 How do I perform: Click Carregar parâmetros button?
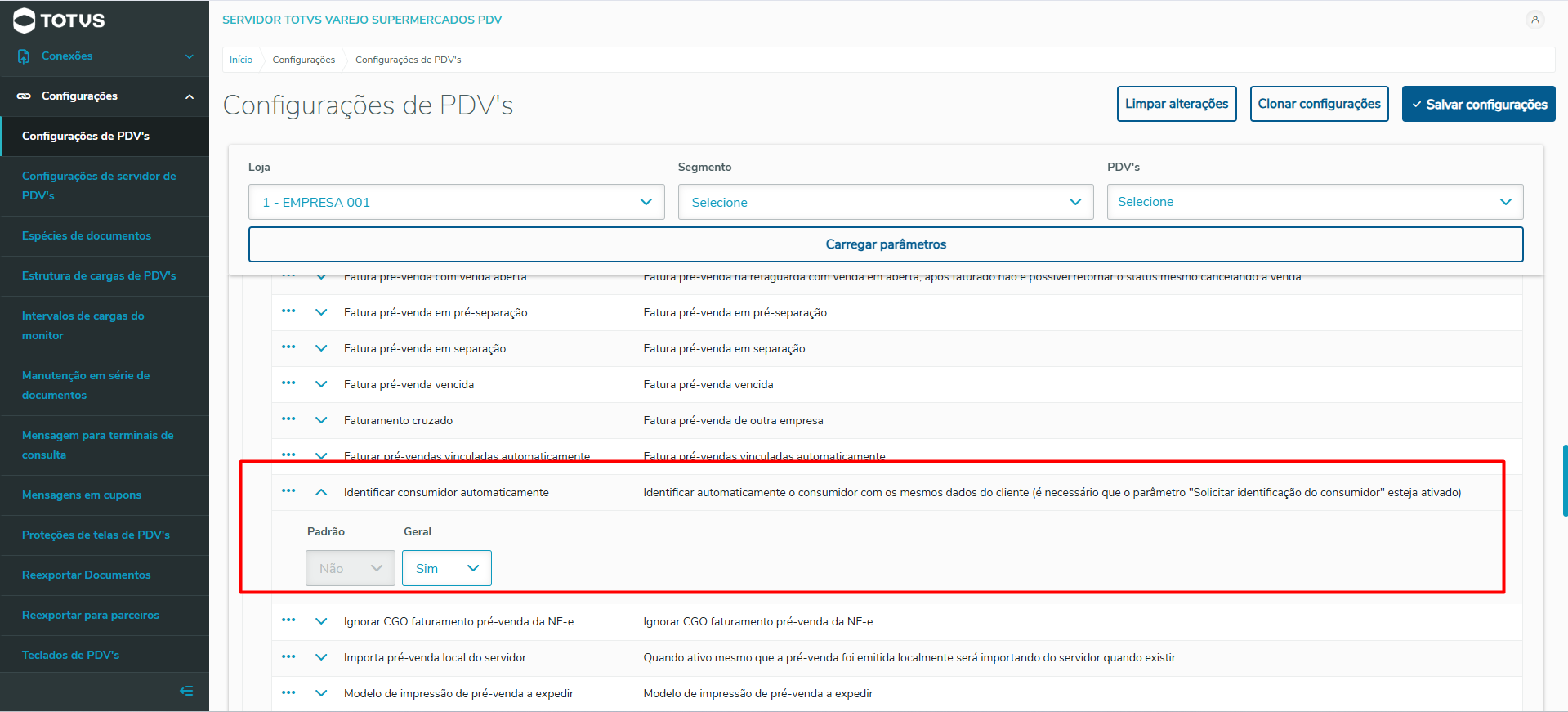(886, 244)
